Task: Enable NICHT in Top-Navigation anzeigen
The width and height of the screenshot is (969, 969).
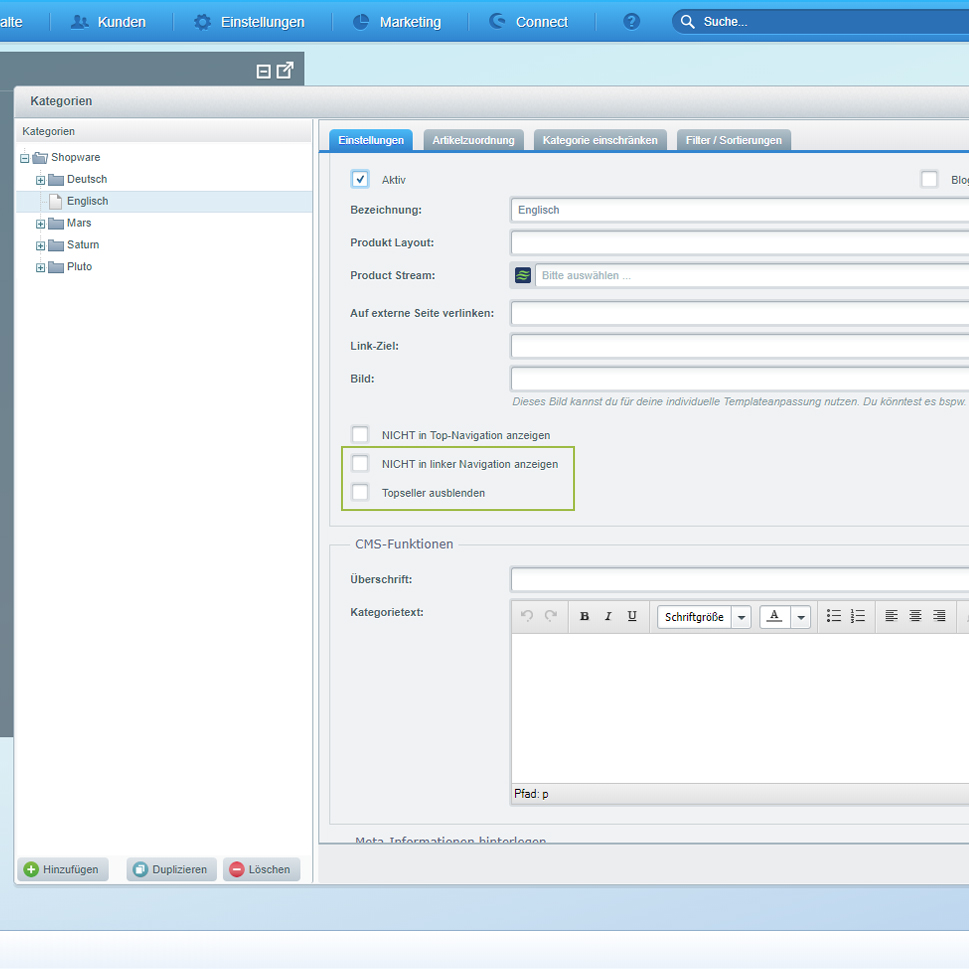Action: [360, 435]
